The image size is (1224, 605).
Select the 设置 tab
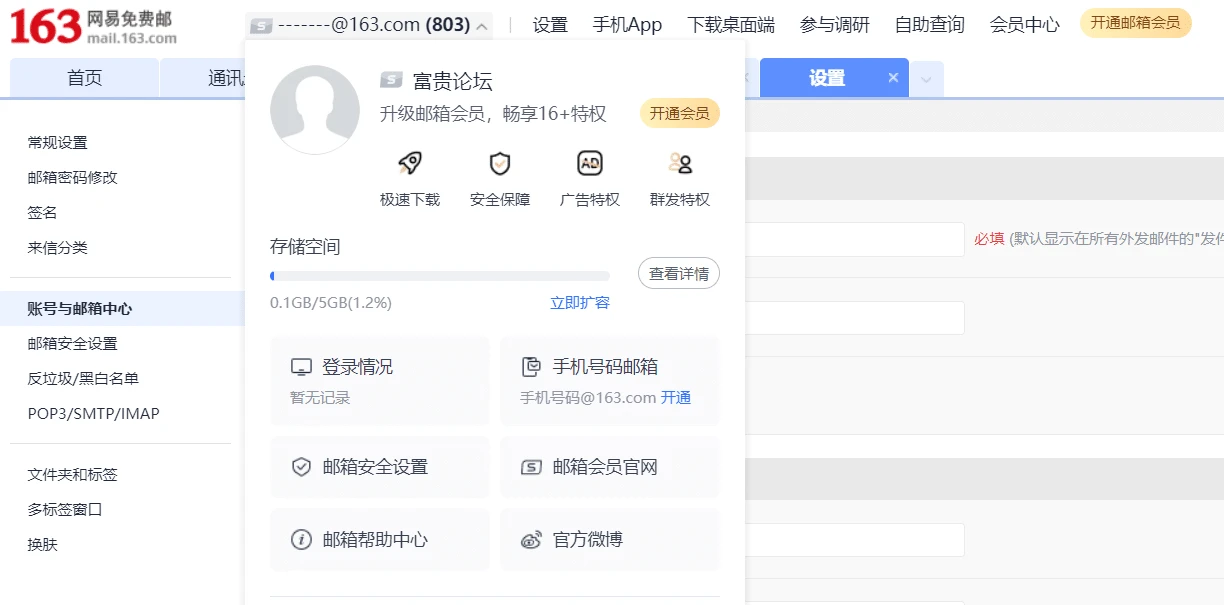pyautogui.click(x=827, y=78)
